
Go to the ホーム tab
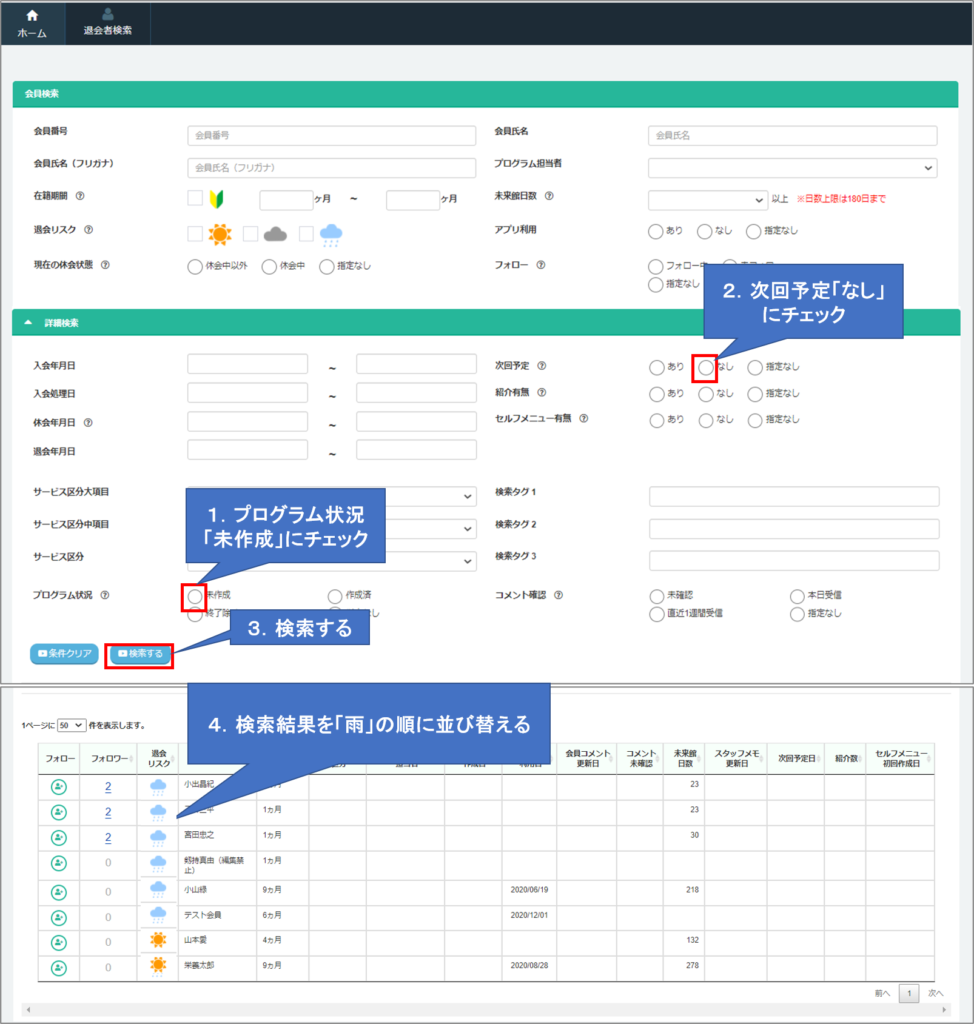point(32,23)
